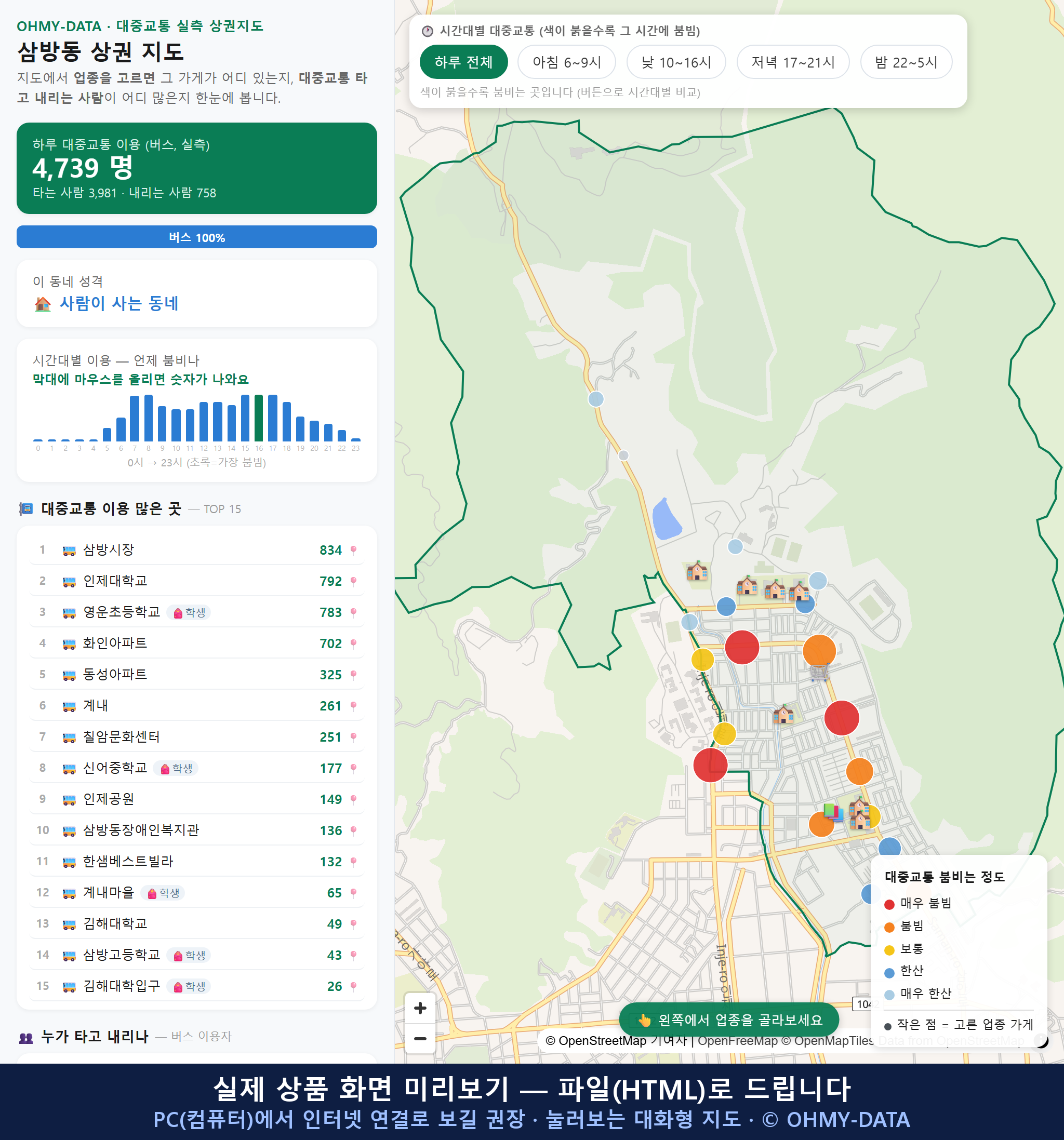
Task: Open the OpenFreeMap attribution link
Action: click(737, 1040)
